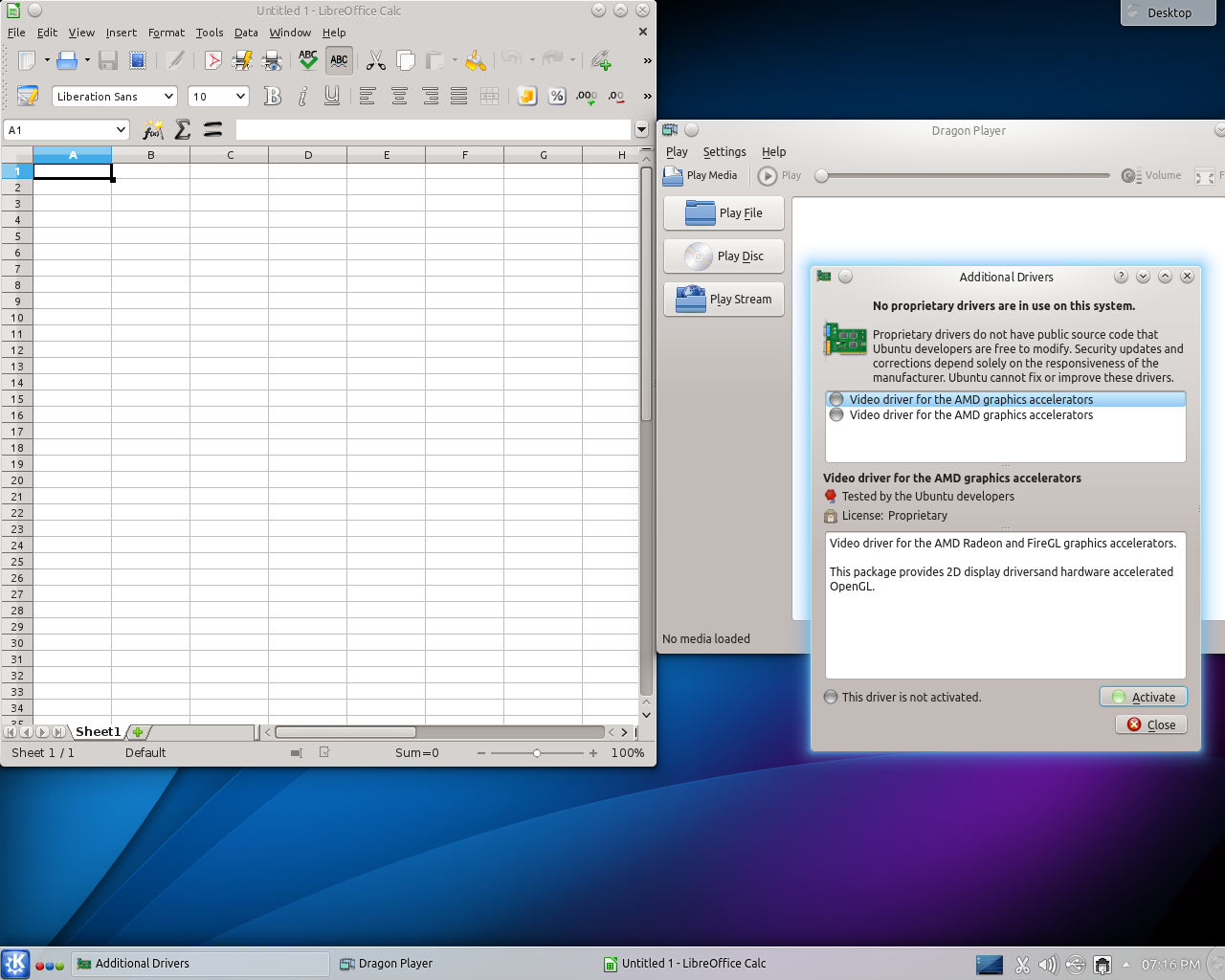Open the font size dropdown showing 10
This screenshot has height=980, width=1225.
pos(241,96)
